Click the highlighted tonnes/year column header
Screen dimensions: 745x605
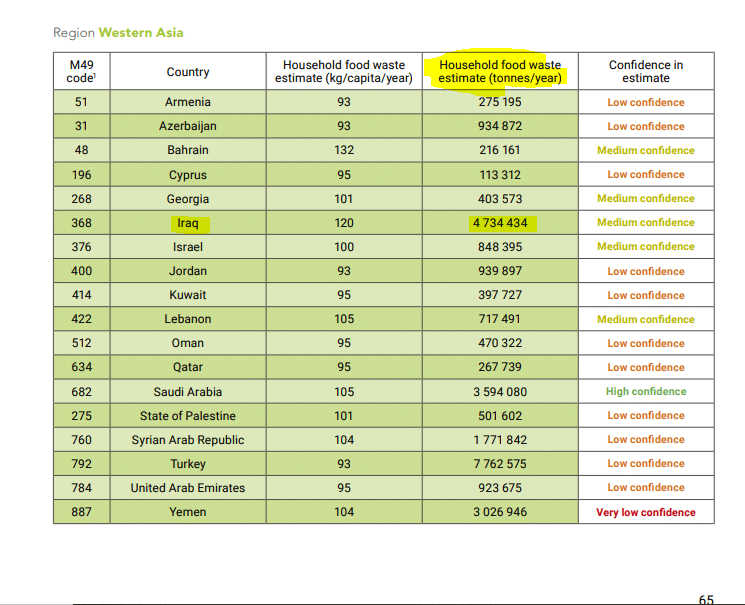coord(501,71)
